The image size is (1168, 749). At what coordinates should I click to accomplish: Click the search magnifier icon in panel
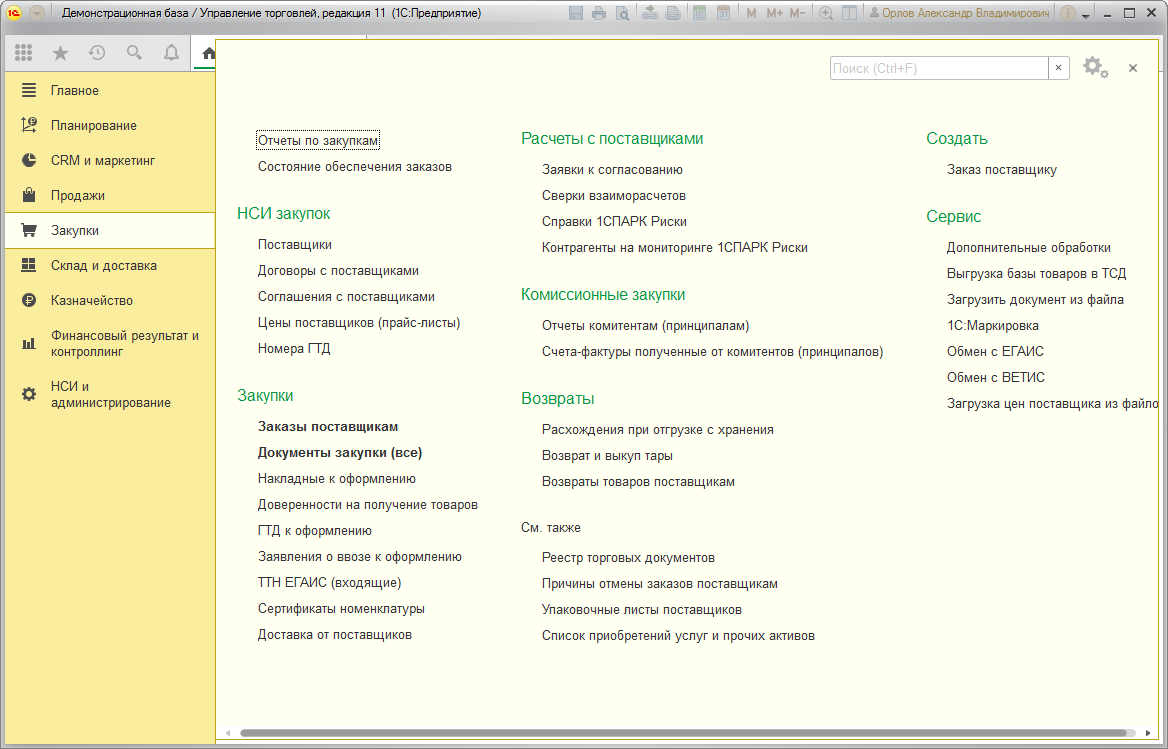(134, 52)
